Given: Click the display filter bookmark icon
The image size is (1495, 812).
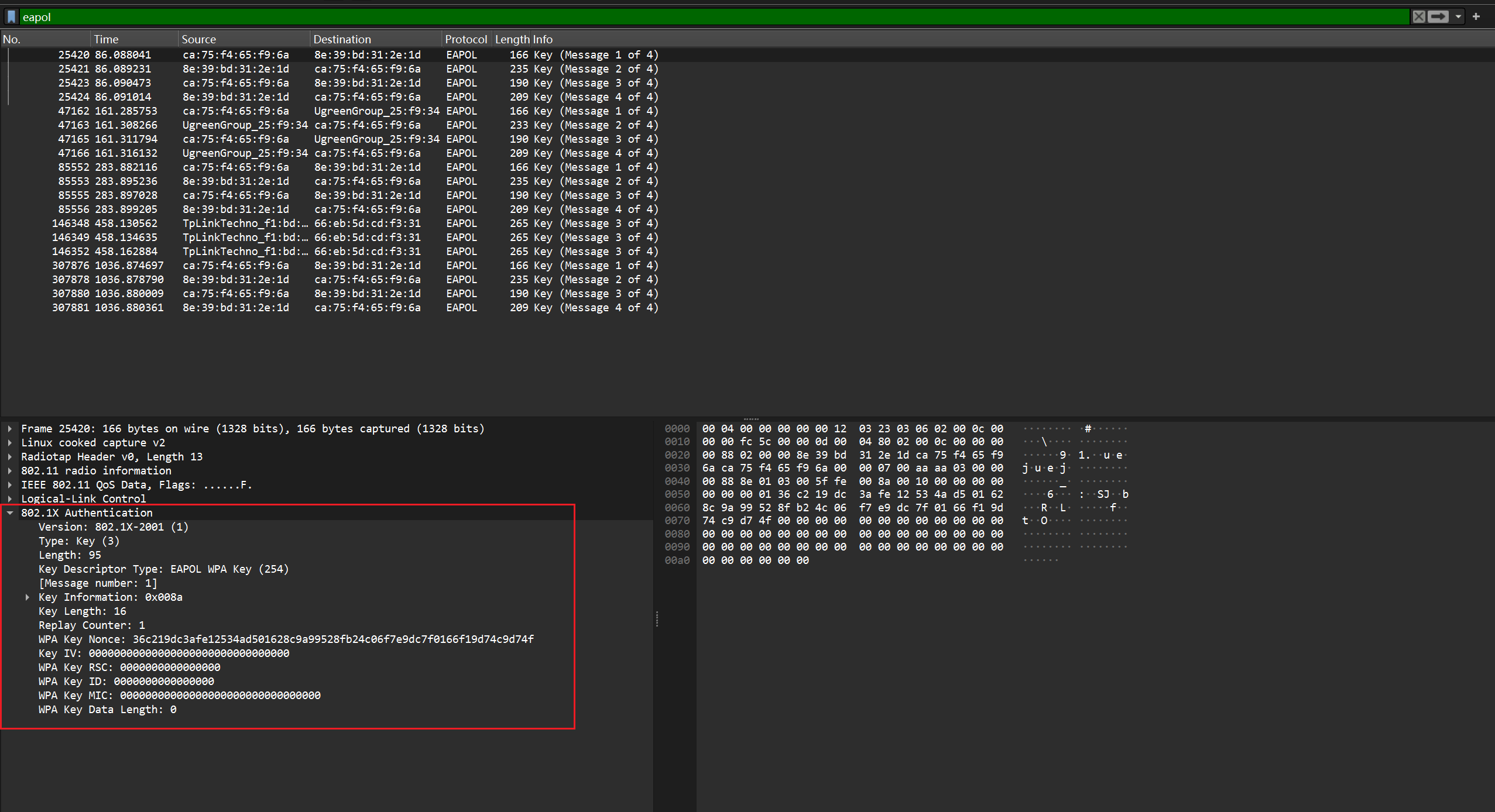Looking at the screenshot, I should click(11, 17).
